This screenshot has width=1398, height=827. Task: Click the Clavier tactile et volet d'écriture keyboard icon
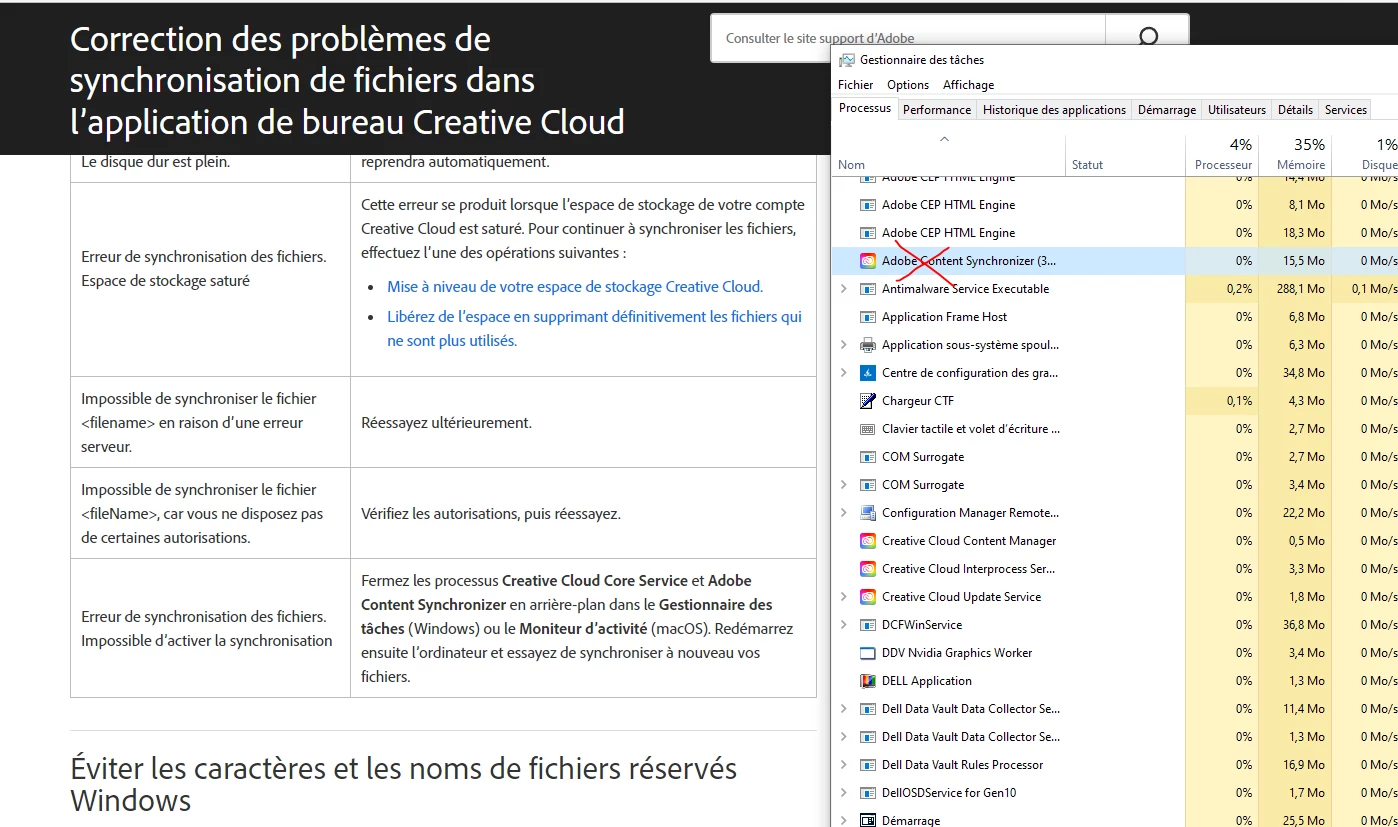[868, 429]
